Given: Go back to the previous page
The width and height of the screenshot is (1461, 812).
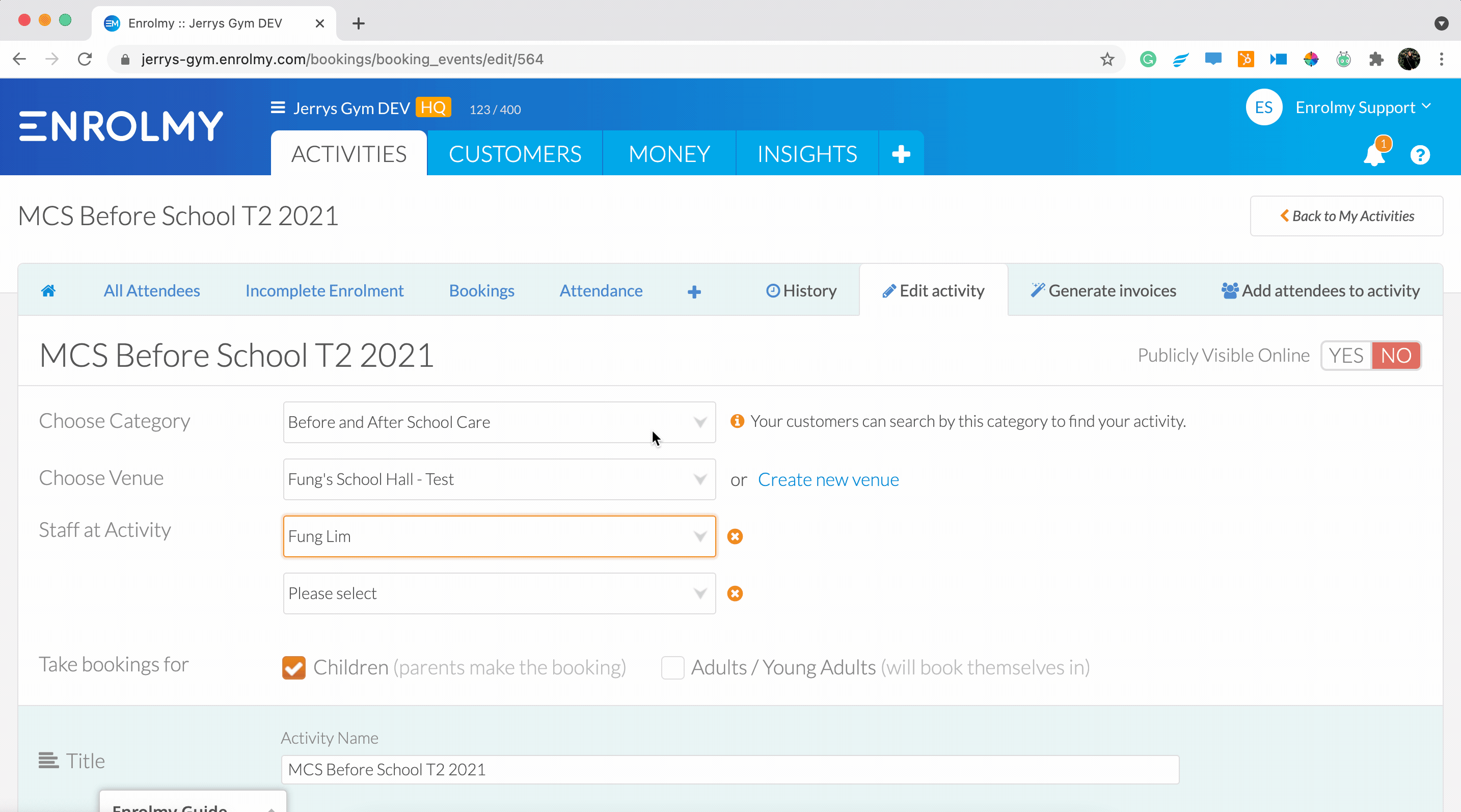Looking at the screenshot, I should (x=19, y=59).
